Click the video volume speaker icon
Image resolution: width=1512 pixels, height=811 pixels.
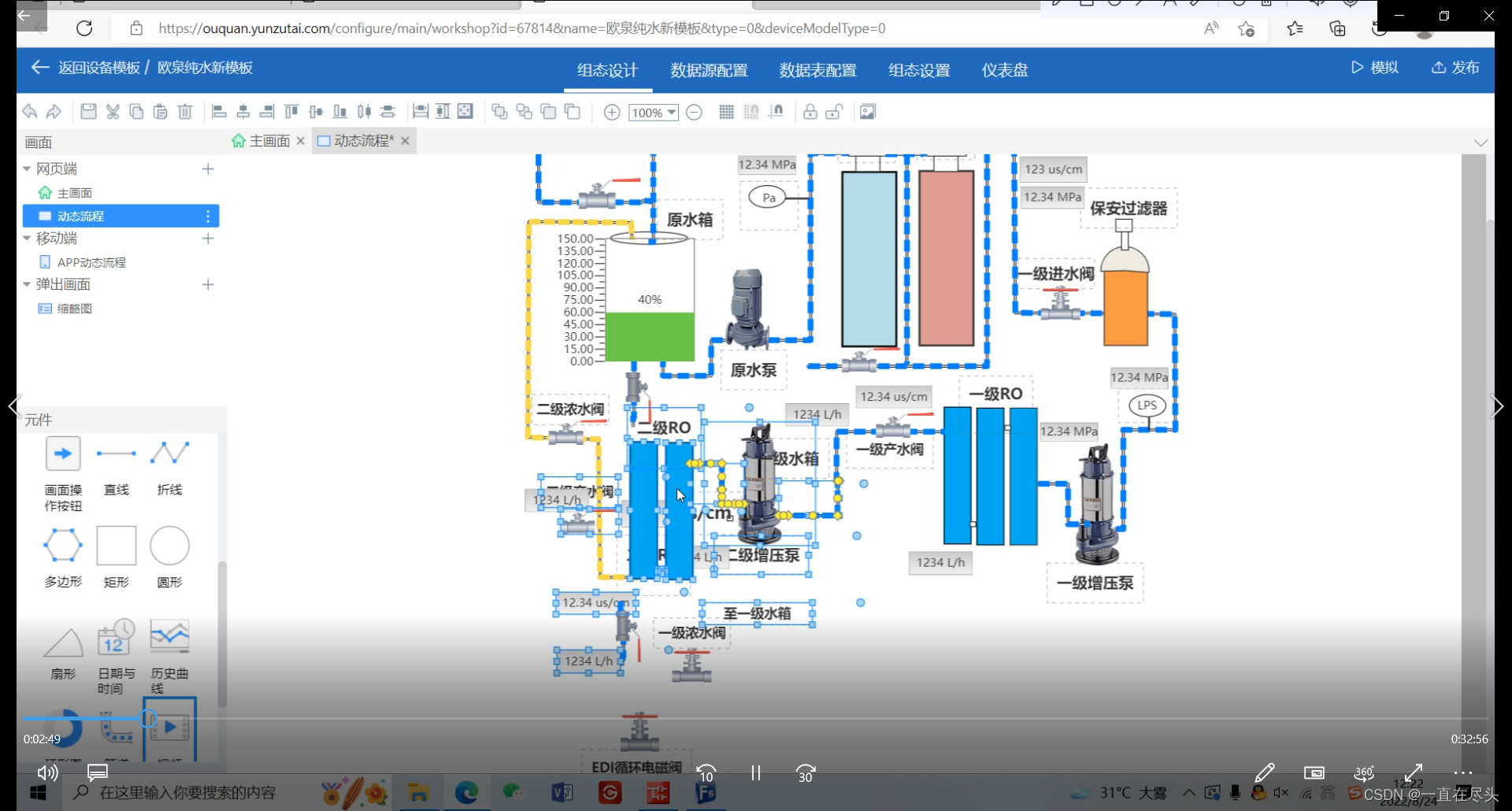(x=47, y=773)
